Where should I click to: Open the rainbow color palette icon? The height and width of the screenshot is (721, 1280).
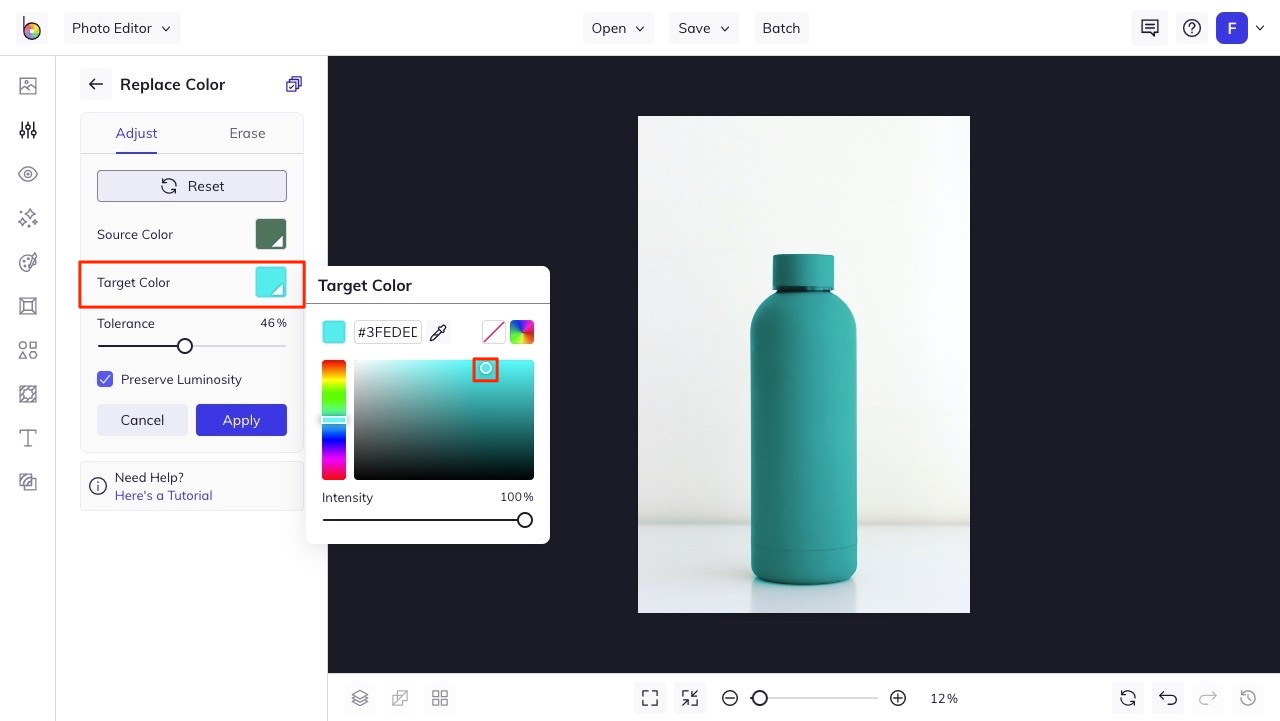pyautogui.click(x=522, y=332)
